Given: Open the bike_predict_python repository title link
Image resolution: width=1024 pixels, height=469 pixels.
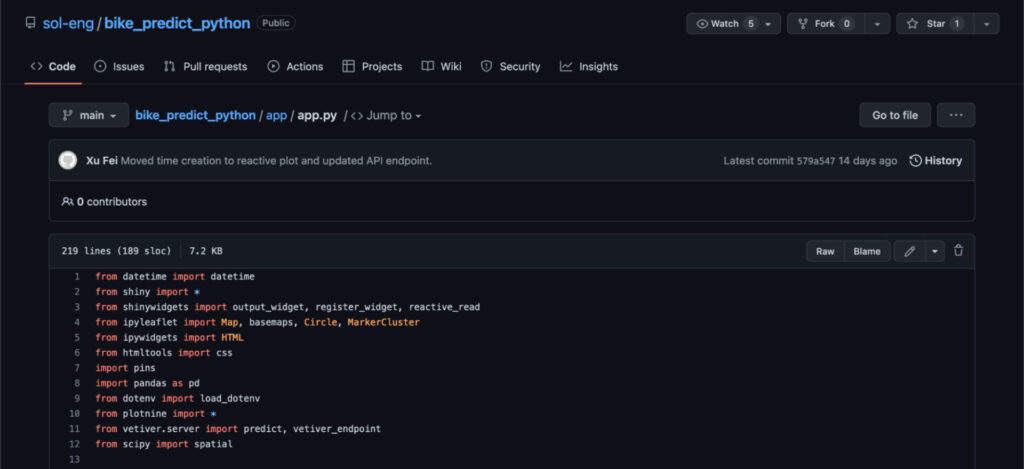Looking at the screenshot, I should pos(177,24).
